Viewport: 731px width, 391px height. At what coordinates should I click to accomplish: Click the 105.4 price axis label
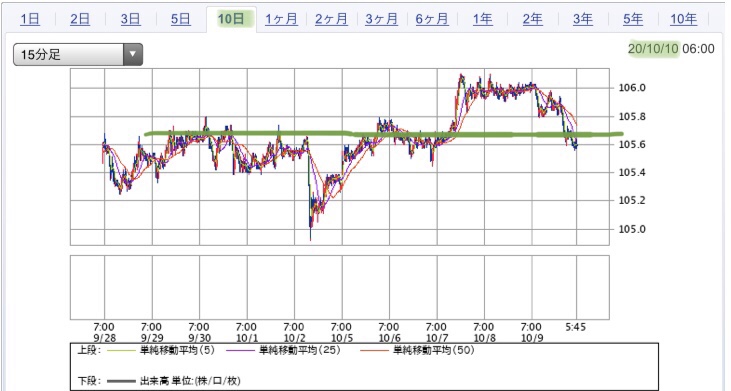tap(632, 172)
